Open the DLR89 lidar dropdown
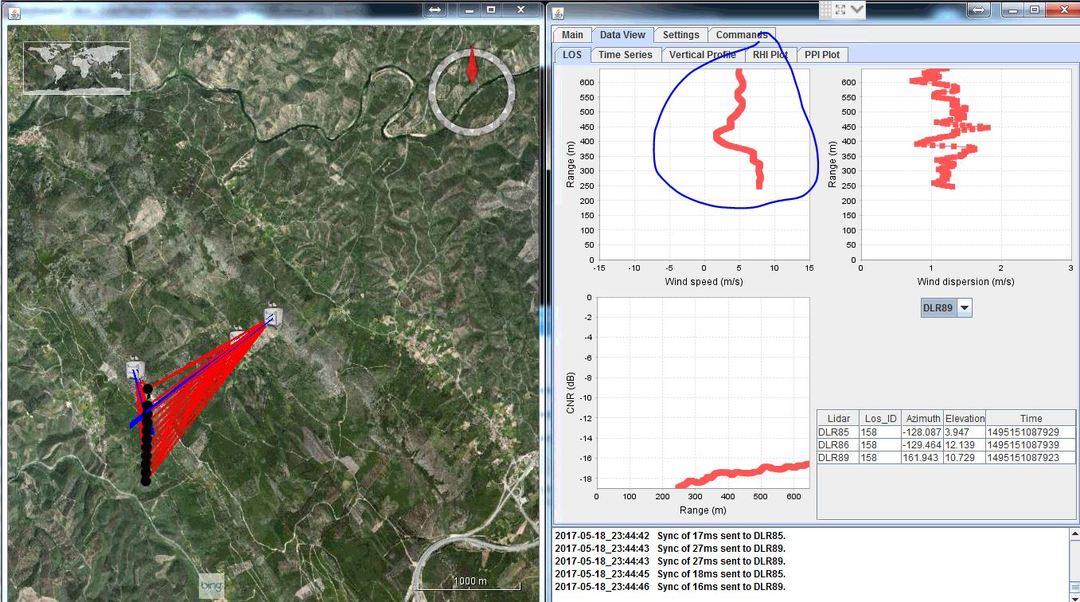Image resolution: width=1080 pixels, height=602 pixels. 946,308
